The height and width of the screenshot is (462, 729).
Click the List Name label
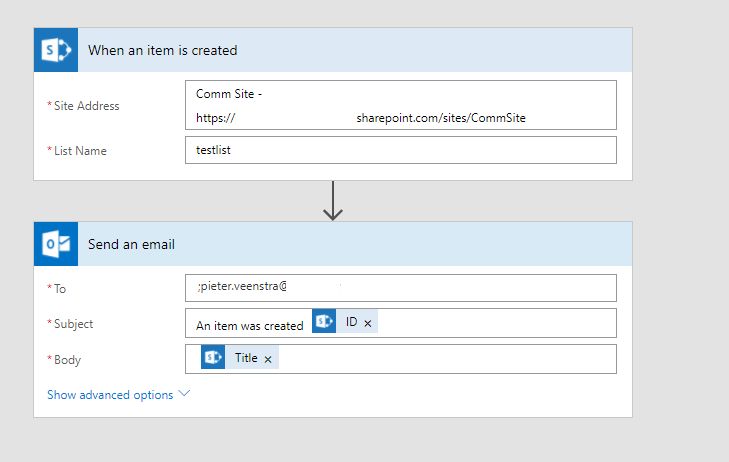point(80,151)
